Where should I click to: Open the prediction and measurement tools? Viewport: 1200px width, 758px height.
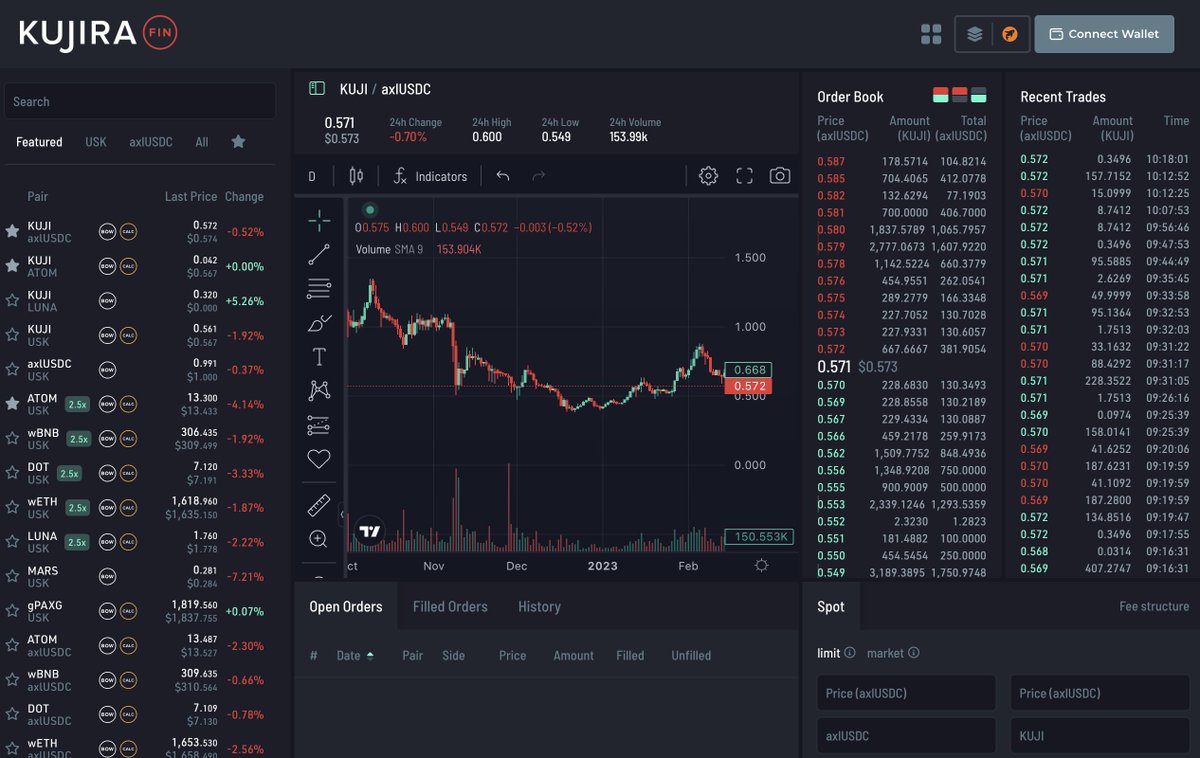pos(319,425)
